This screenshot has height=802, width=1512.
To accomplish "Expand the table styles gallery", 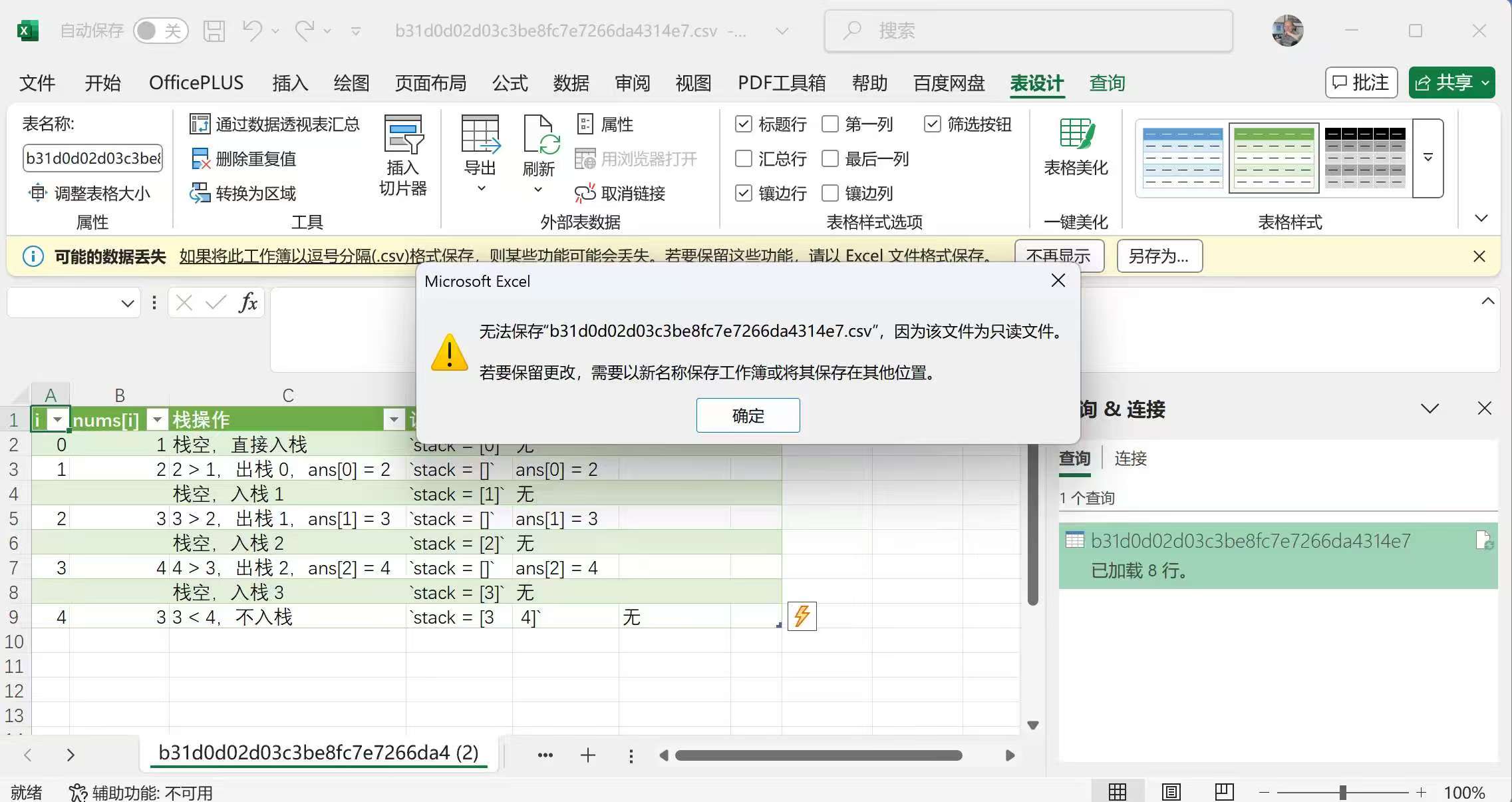I will 1428,158.
